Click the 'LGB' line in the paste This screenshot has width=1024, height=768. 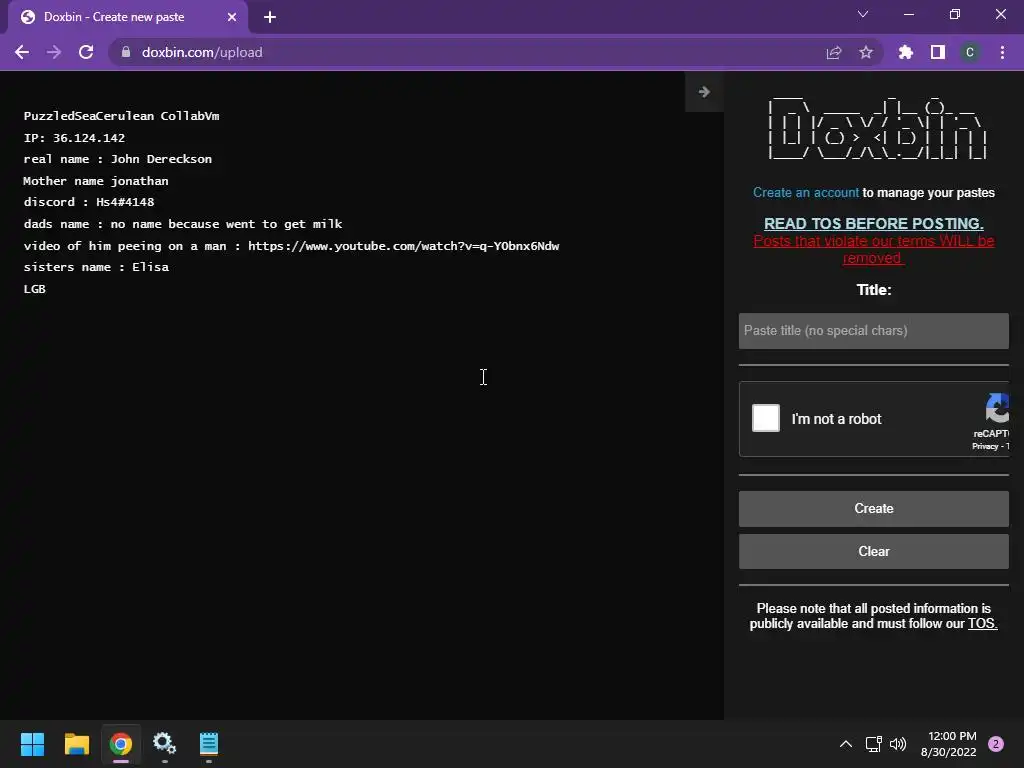tap(35, 289)
